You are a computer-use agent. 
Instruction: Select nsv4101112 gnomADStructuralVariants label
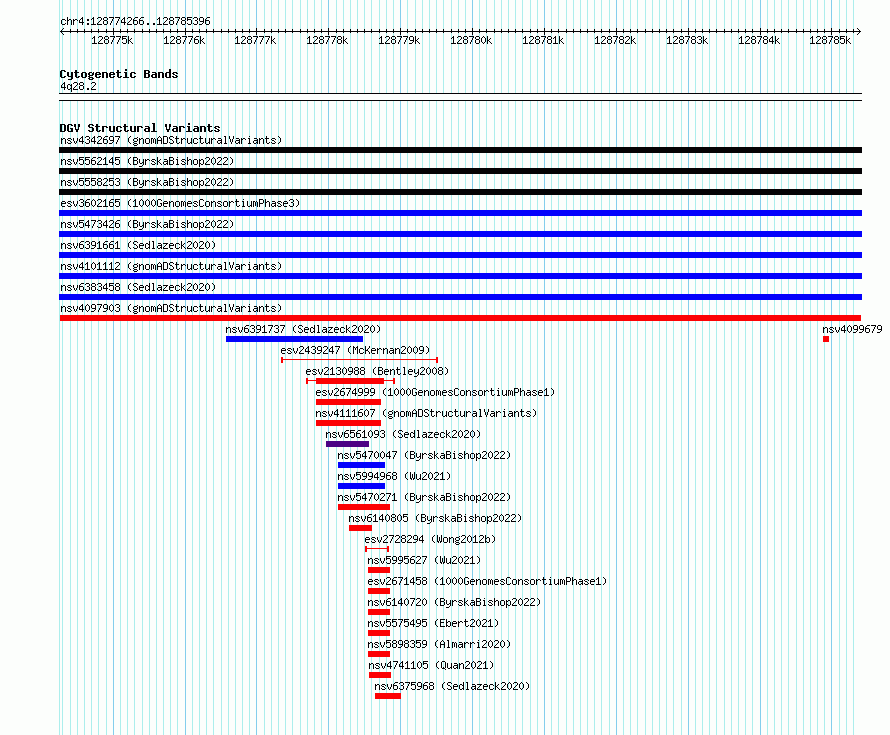click(x=171, y=266)
